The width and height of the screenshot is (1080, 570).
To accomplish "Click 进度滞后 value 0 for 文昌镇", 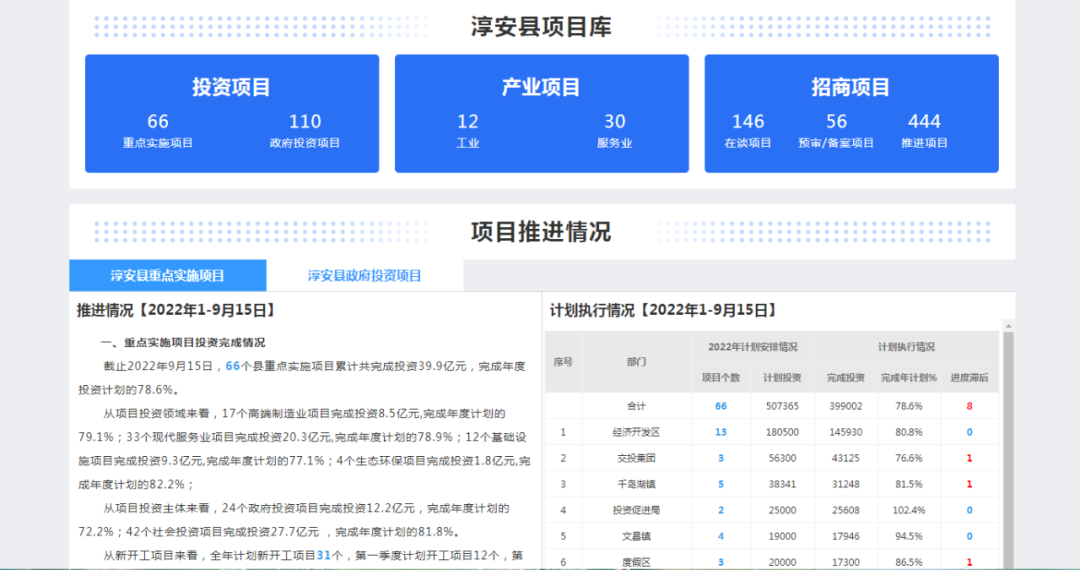I will pos(969,536).
